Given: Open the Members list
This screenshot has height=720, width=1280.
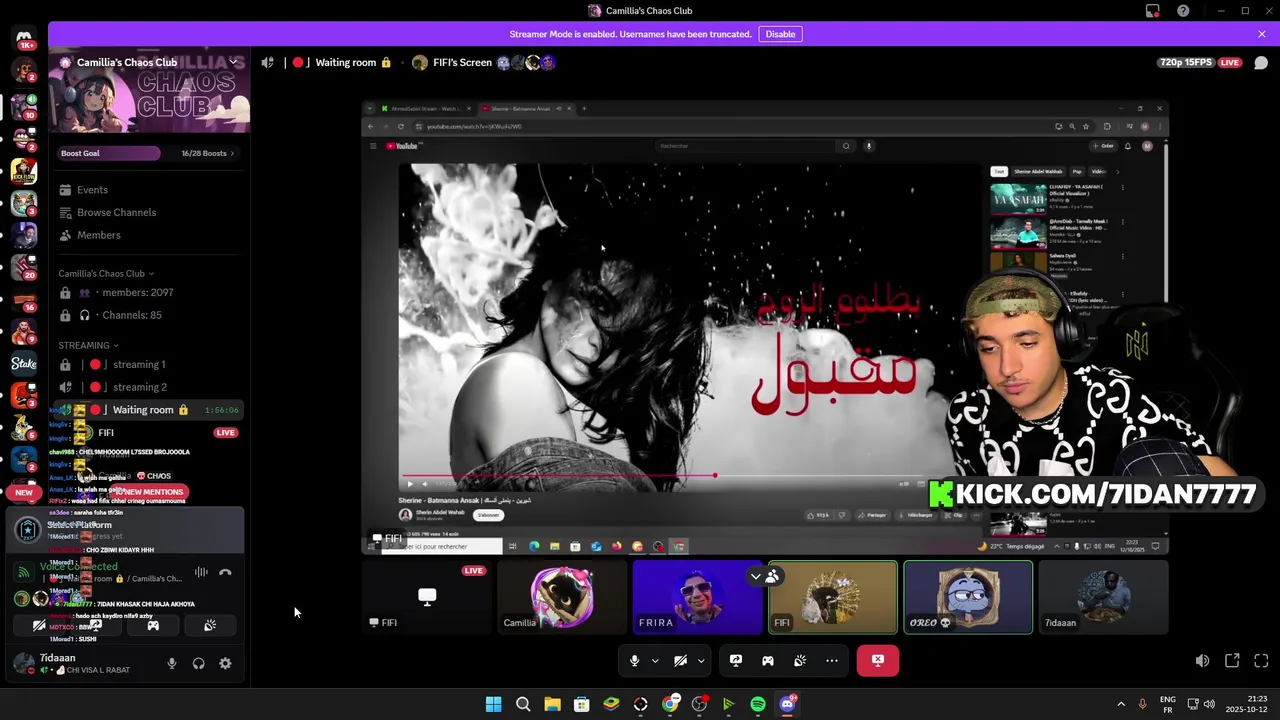Looking at the screenshot, I should [147, 235].
